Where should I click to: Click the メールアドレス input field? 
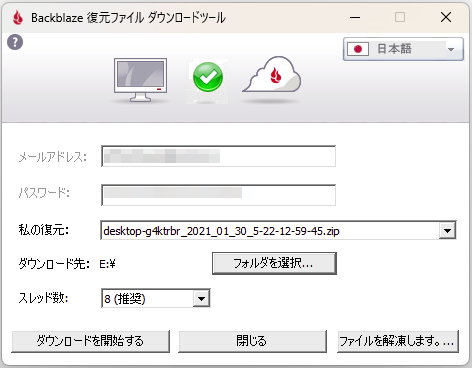tap(218, 156)
